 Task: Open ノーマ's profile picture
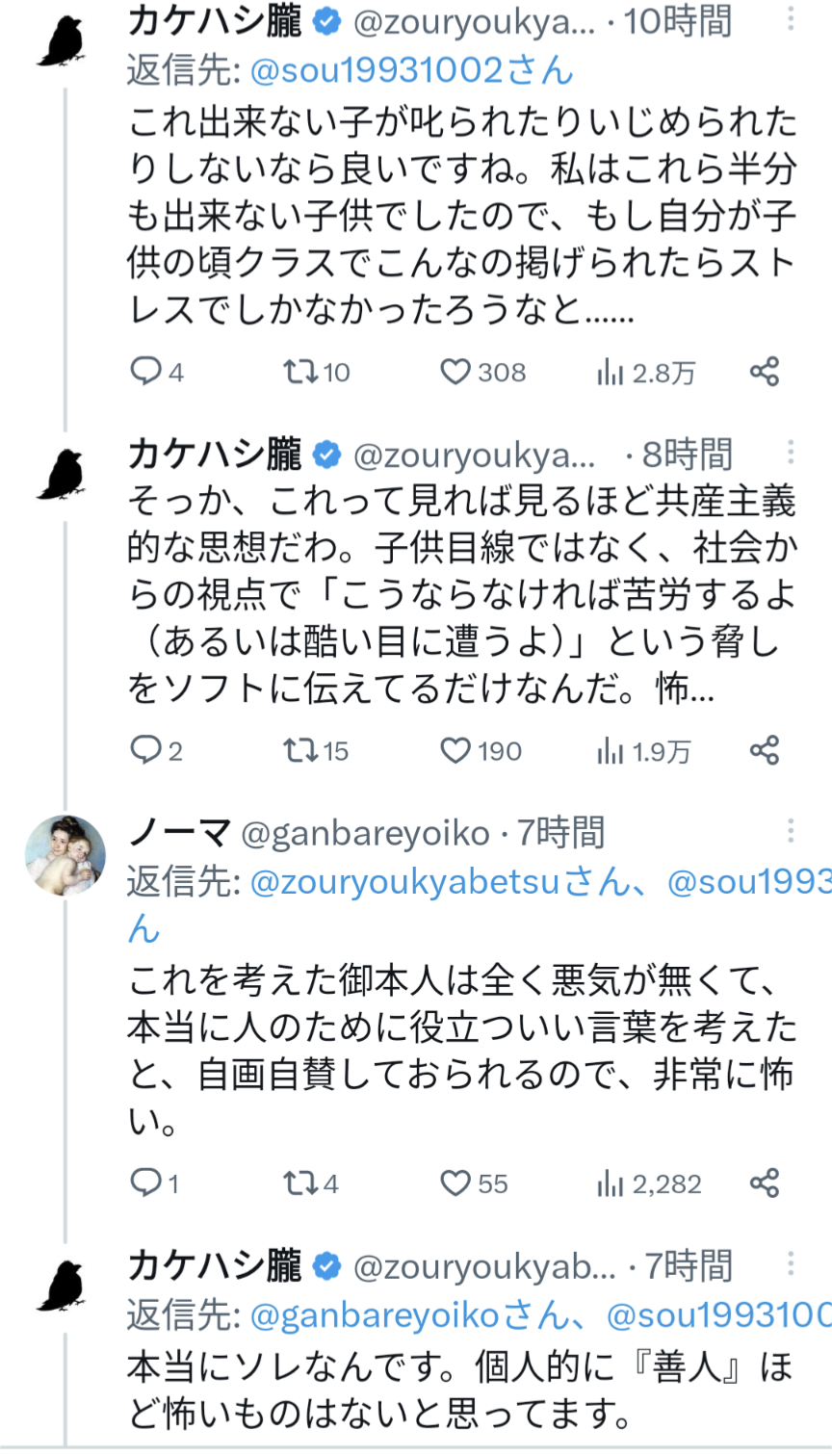click(x=65, y=855)
